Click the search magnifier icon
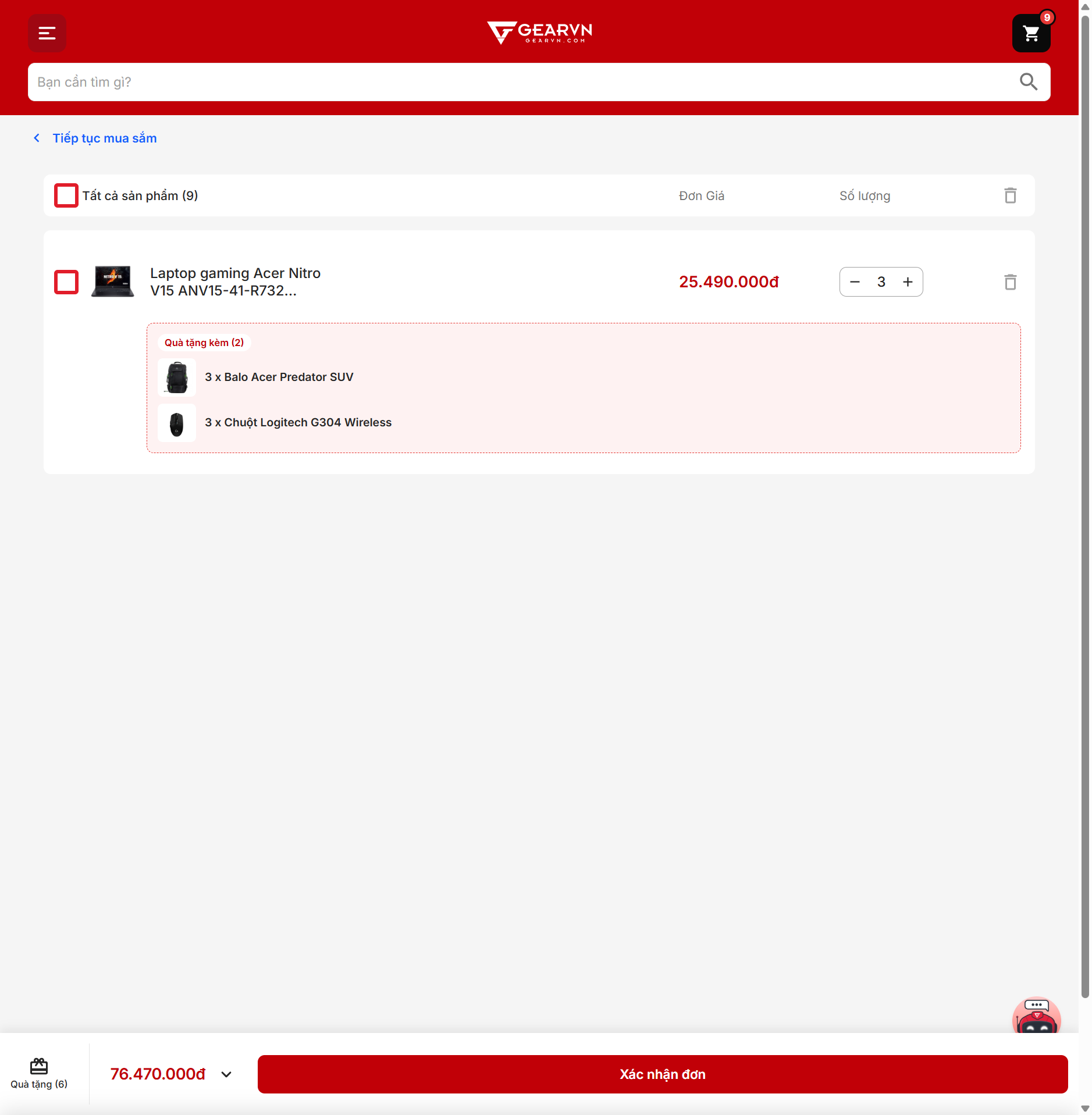Screen dimensions: 1092x1115 pos(1028,82)
